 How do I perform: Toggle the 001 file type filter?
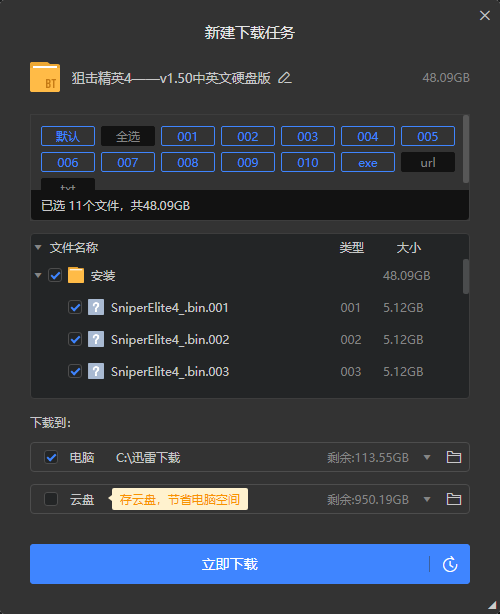click(188, 136)
